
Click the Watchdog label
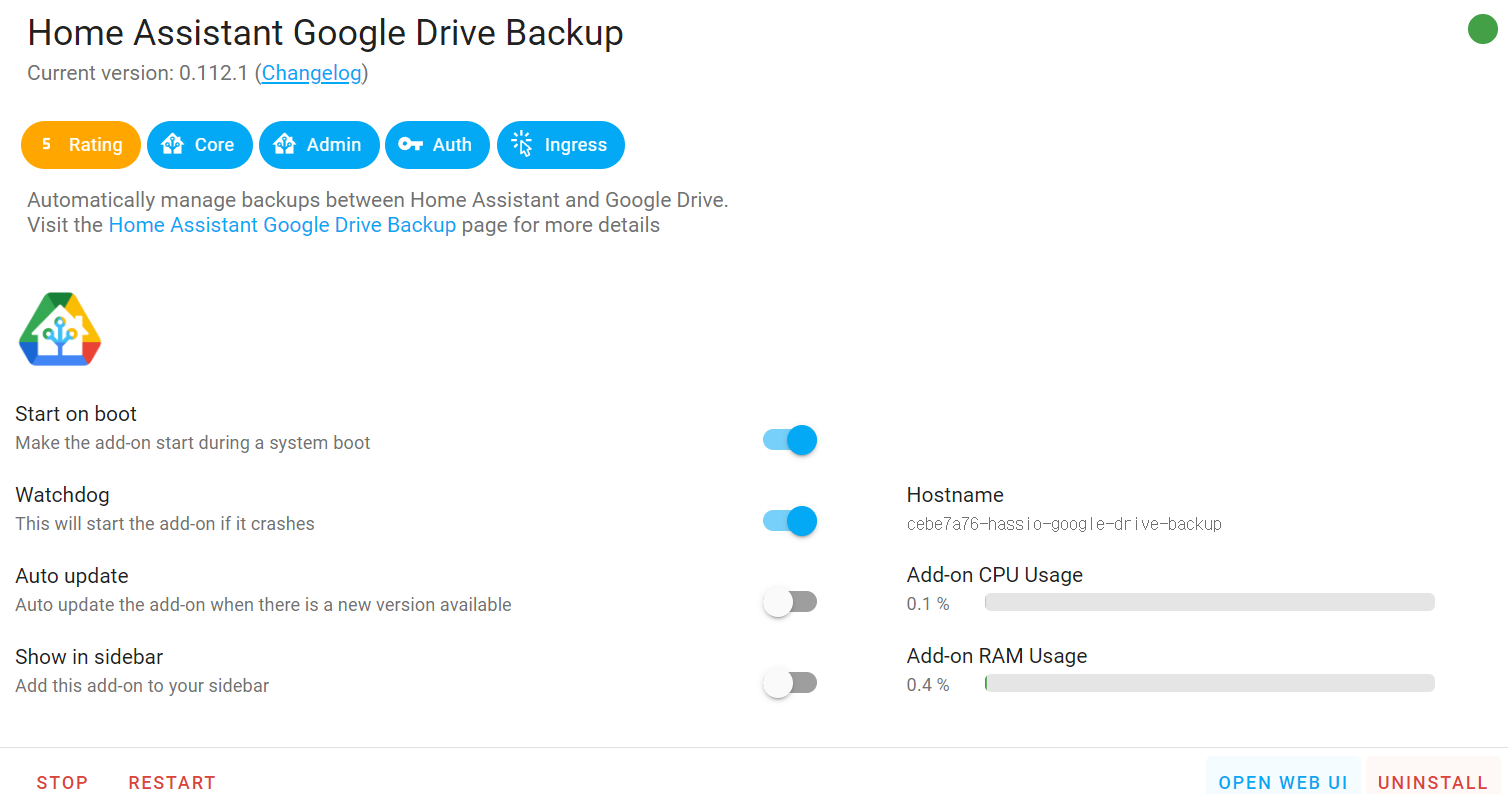click(x=62, y=495)
